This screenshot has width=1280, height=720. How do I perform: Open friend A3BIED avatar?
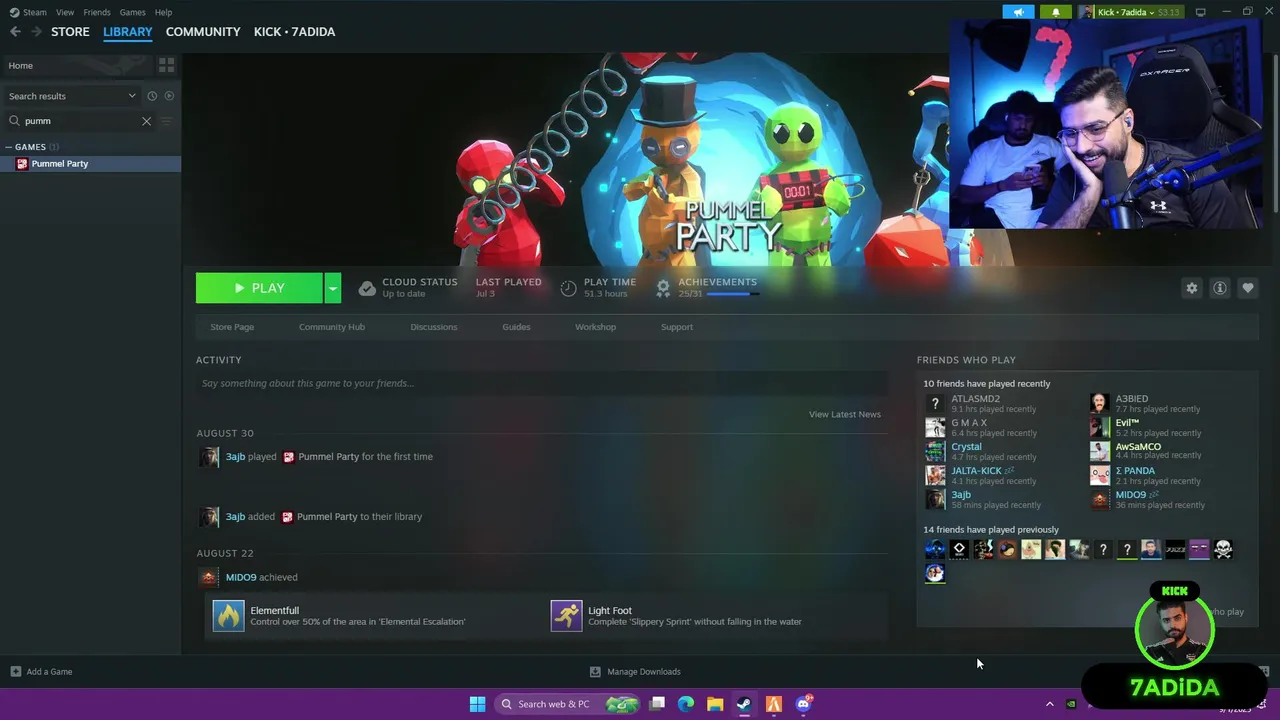click(1100, 403)
